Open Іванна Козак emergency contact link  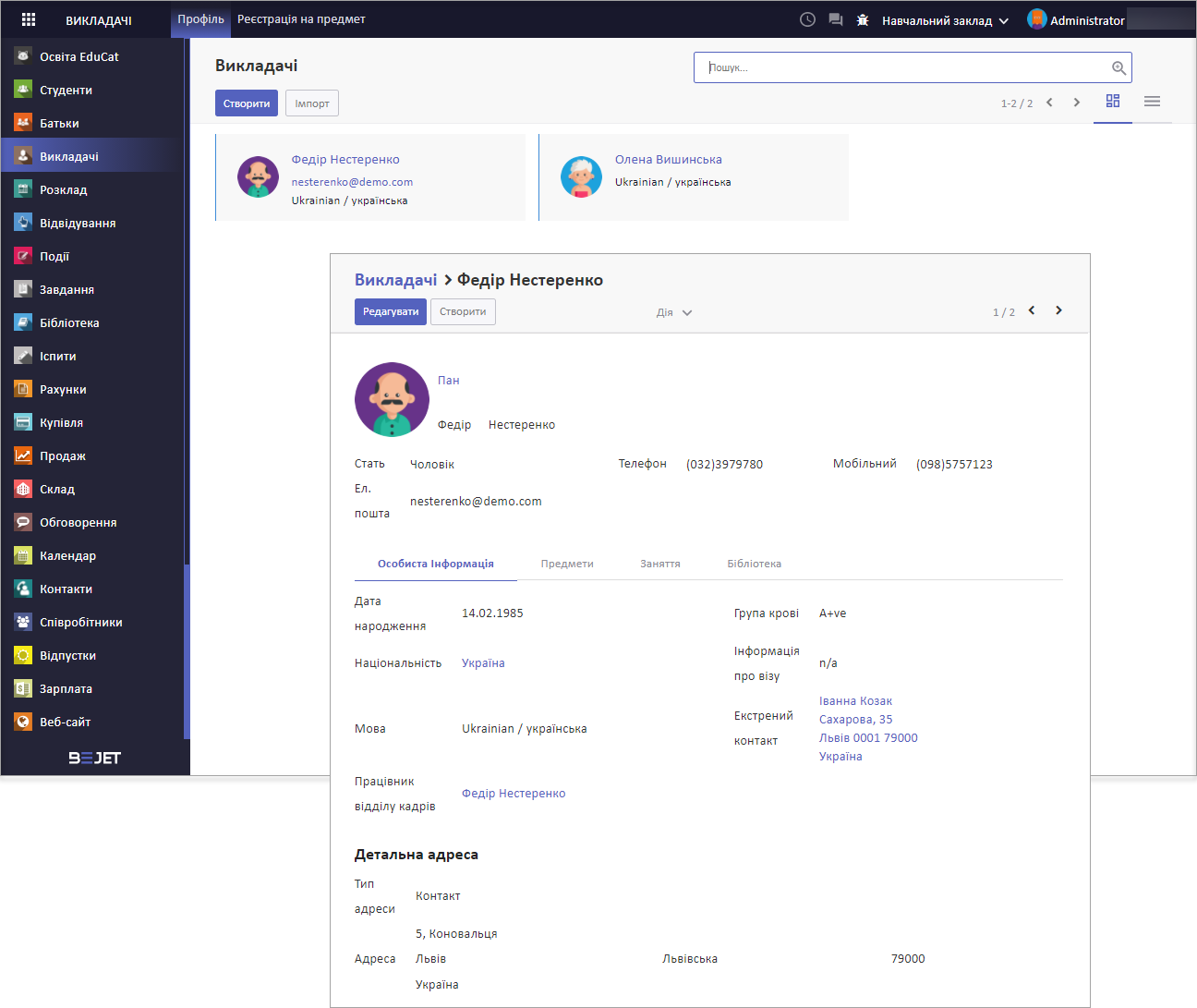tap(855, 701)
